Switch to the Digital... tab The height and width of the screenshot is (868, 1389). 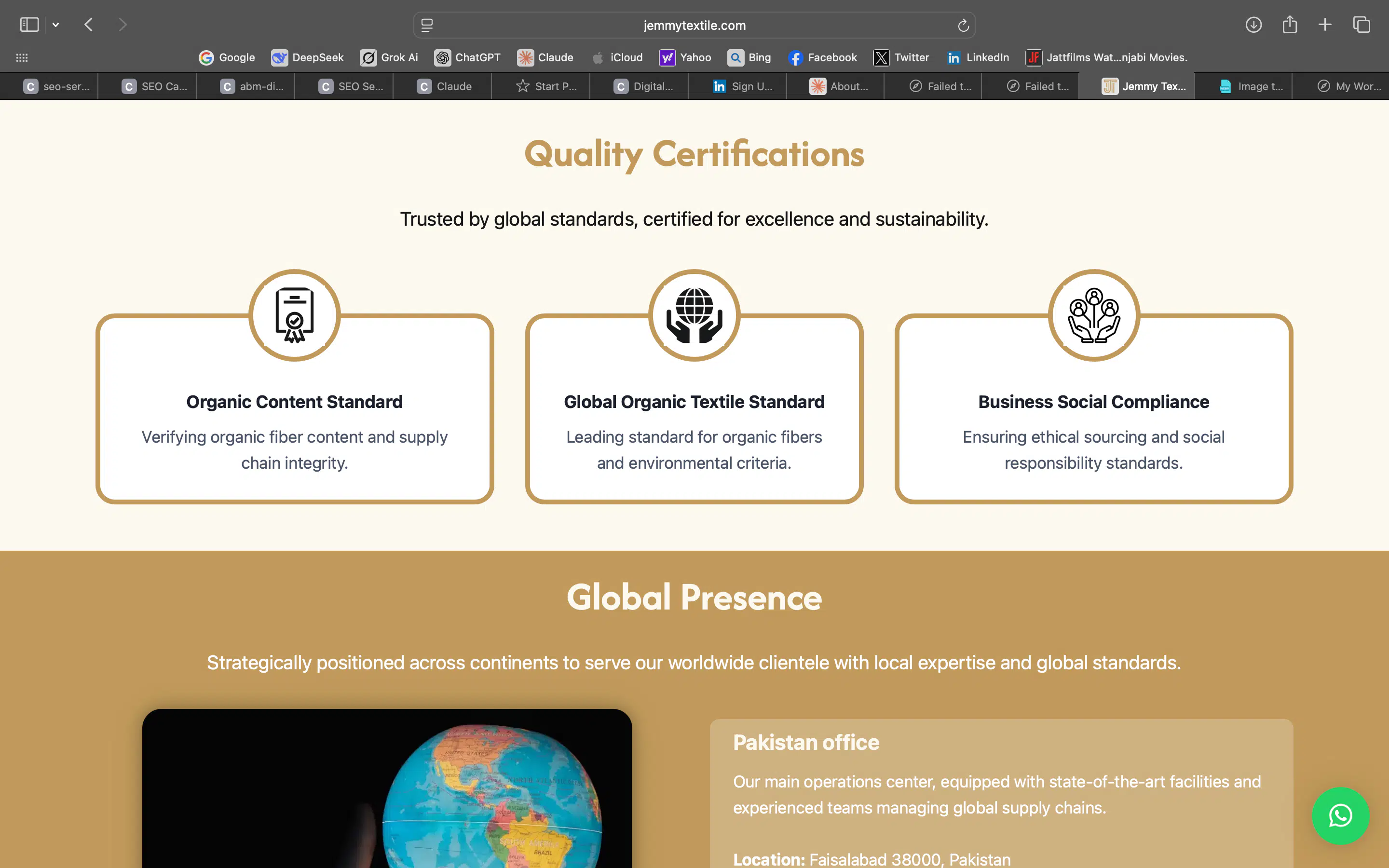coord(643,86)
